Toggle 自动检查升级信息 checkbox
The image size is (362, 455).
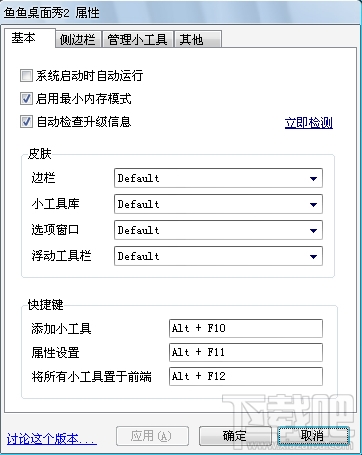point(26,122)
